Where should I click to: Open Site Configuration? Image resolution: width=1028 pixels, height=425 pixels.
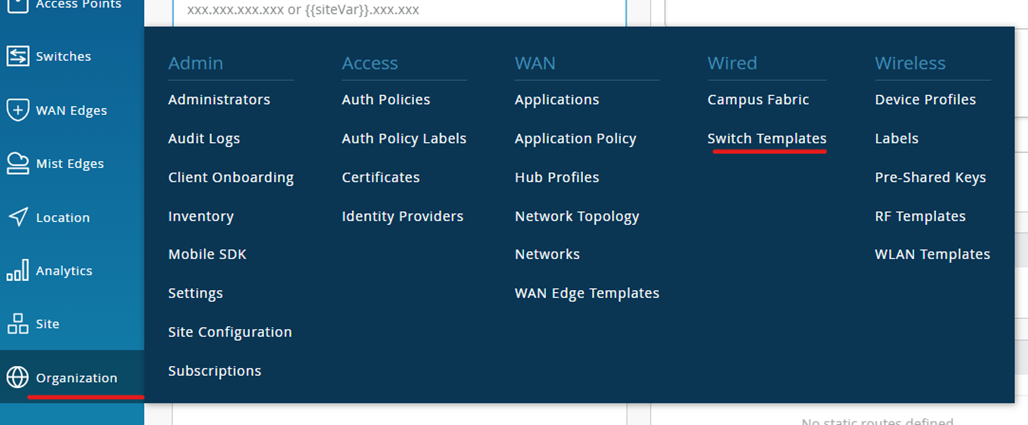pos(230,332)
